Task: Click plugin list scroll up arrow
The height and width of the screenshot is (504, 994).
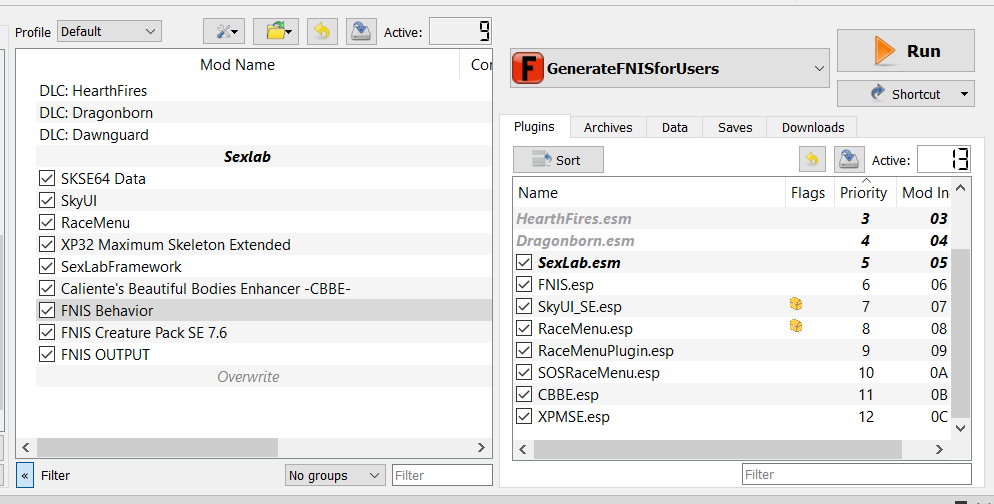Action: tap(960, 188)
